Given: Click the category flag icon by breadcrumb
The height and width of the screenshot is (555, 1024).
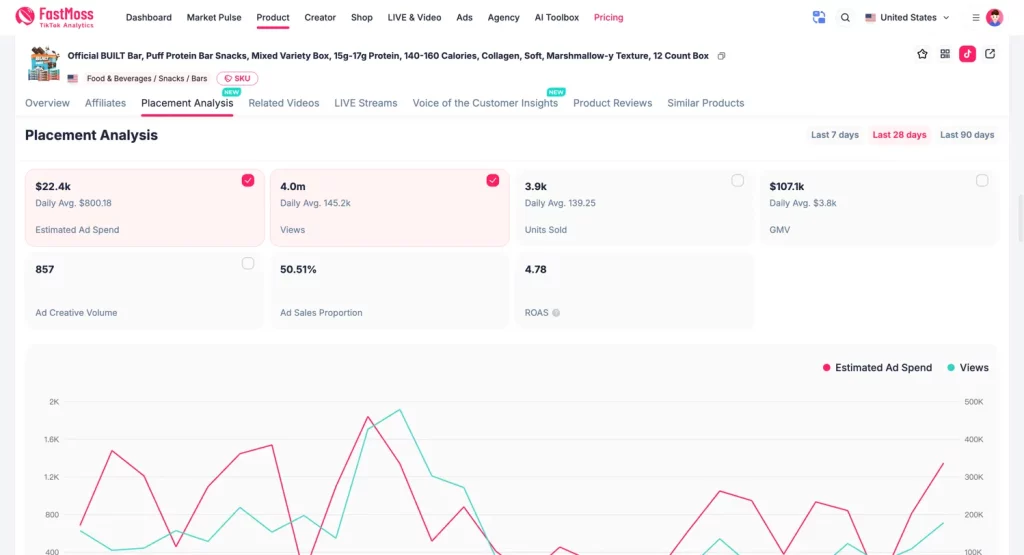Looking at the screenshot, I should (x=72, y=78).
